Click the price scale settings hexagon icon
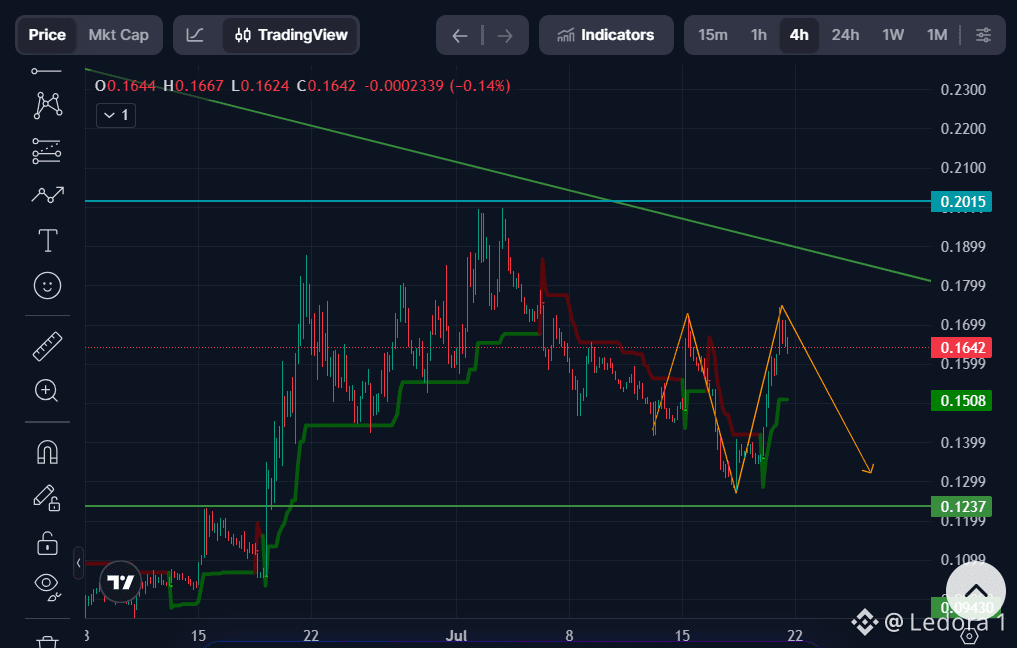1017x648 pixels. point(969,636)
